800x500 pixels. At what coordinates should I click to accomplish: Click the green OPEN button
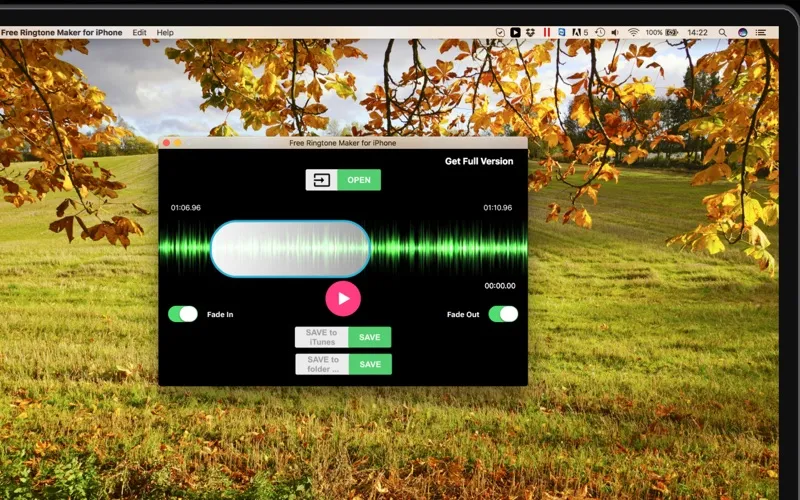pyautogui.click(x=359, y=180)
